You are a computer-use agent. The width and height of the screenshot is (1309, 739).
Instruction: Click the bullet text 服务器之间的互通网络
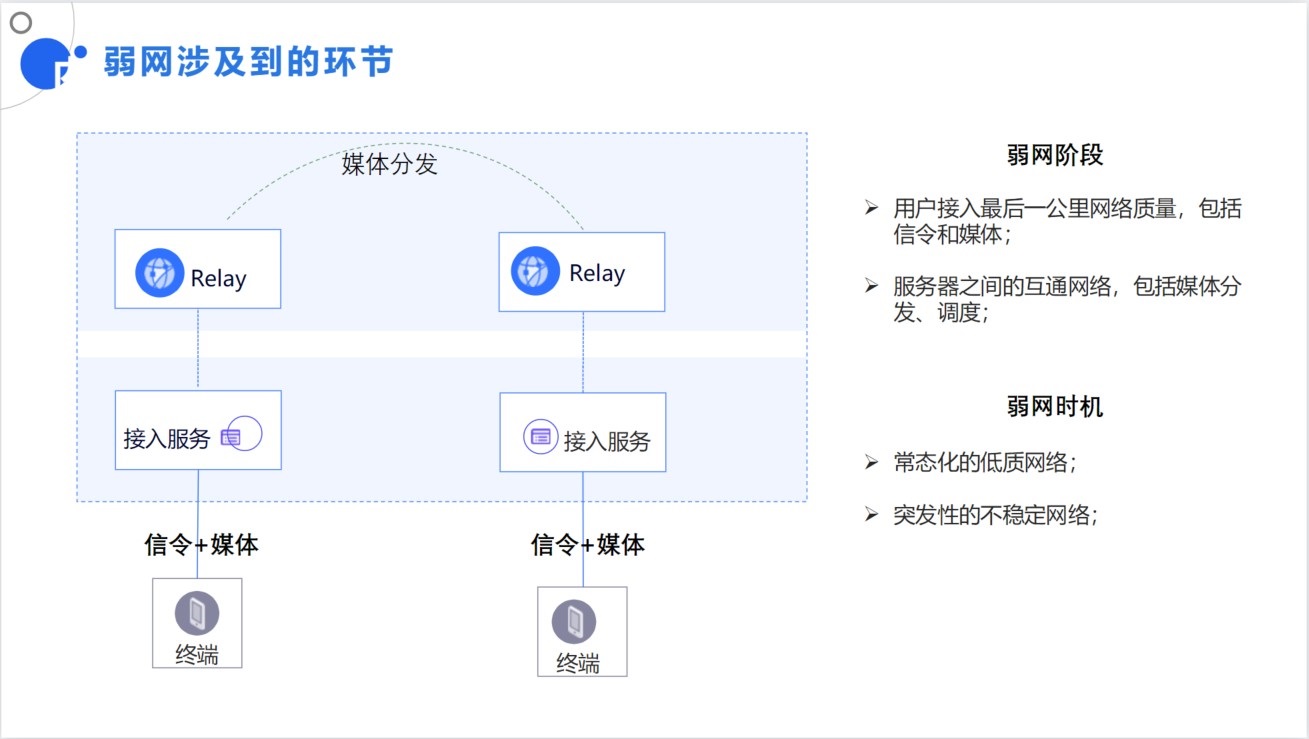[1003, 287]
